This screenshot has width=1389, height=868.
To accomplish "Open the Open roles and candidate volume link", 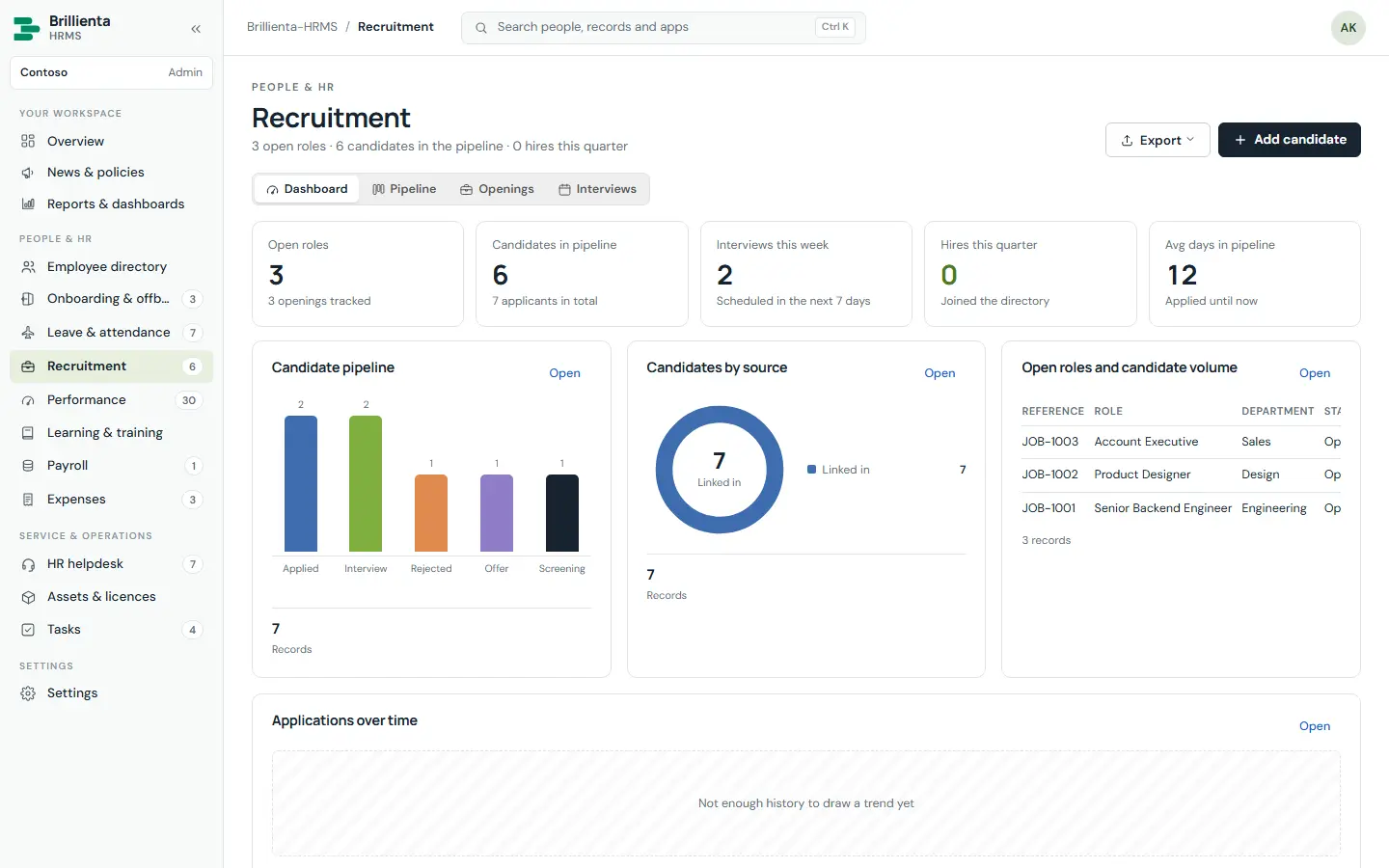I will pyautogui.click(x=1314, y=373).
